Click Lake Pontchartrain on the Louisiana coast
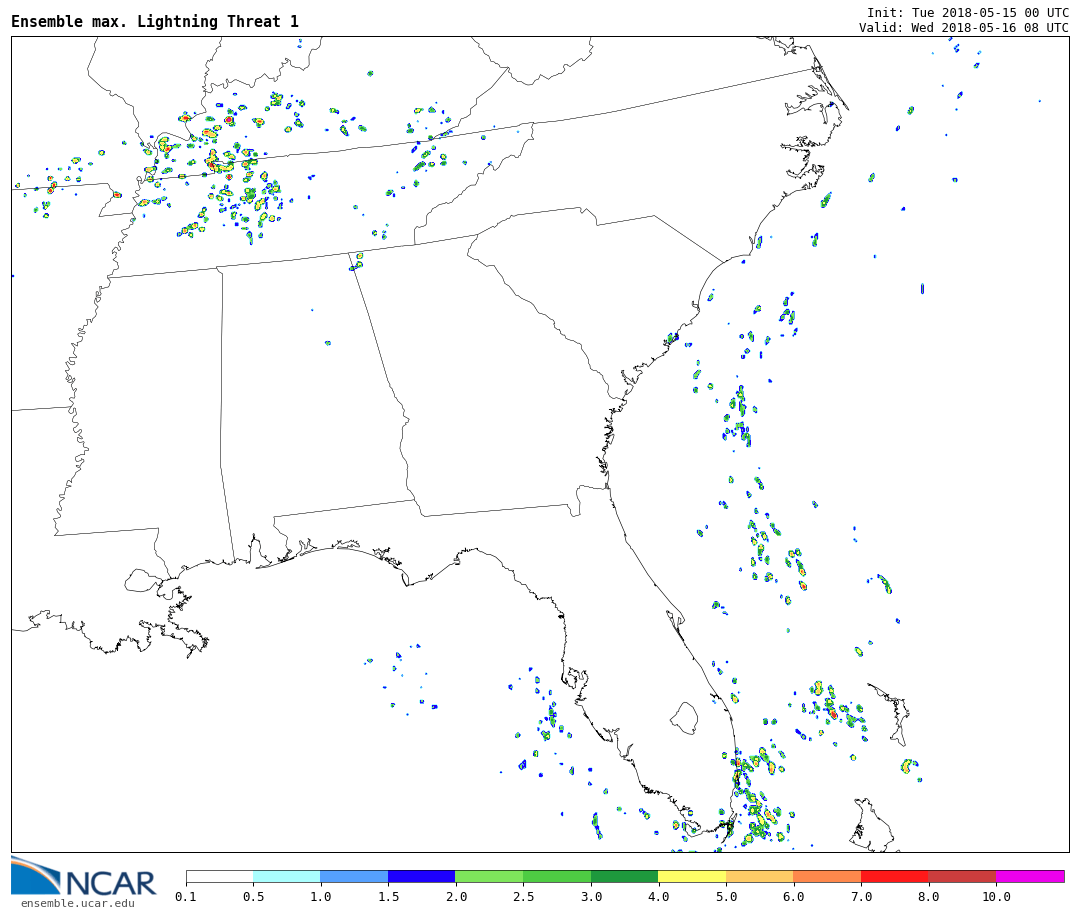This screenshot has height=915, width=1080. pos(141,580)
